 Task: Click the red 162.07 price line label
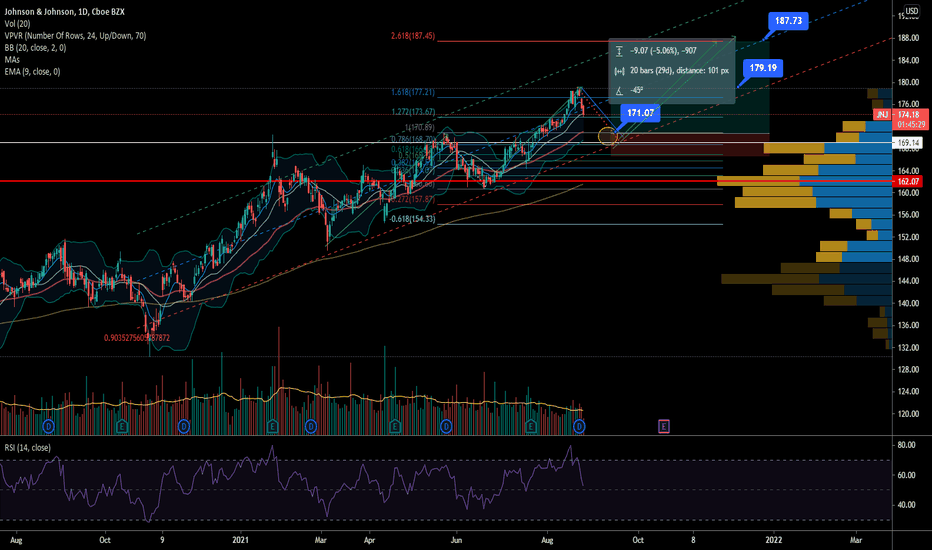click(x=908, y=181)
